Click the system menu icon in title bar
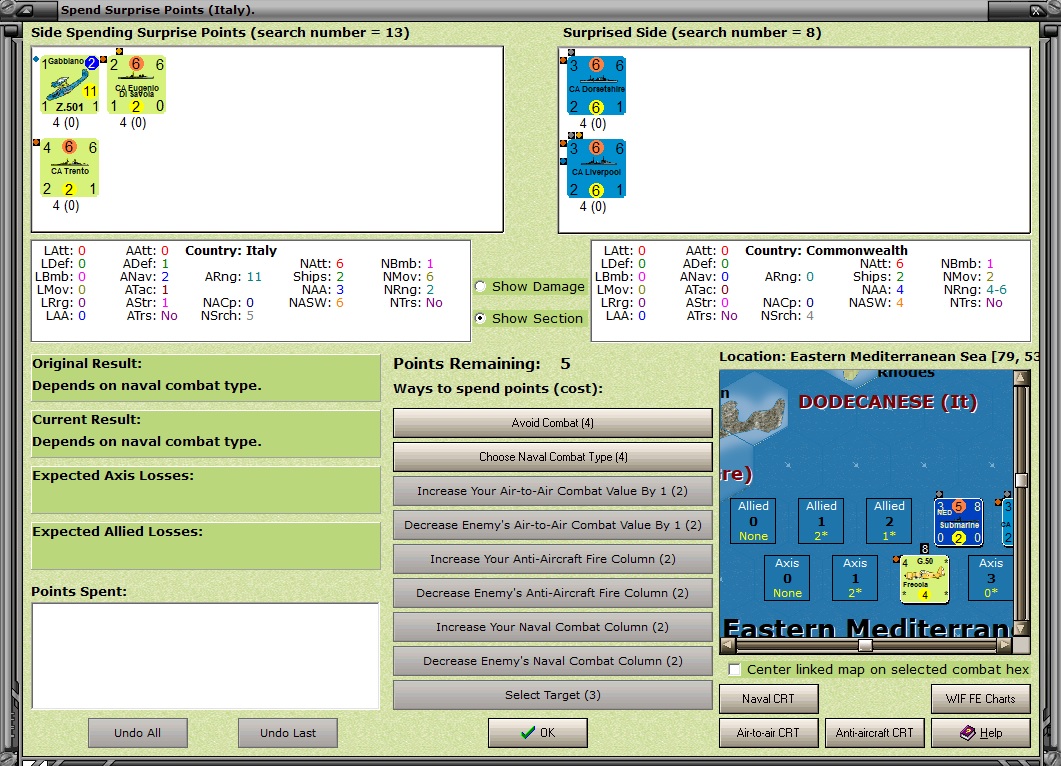Image resolution: width=1061 pixels, height=766 pixels. point(27,9)
